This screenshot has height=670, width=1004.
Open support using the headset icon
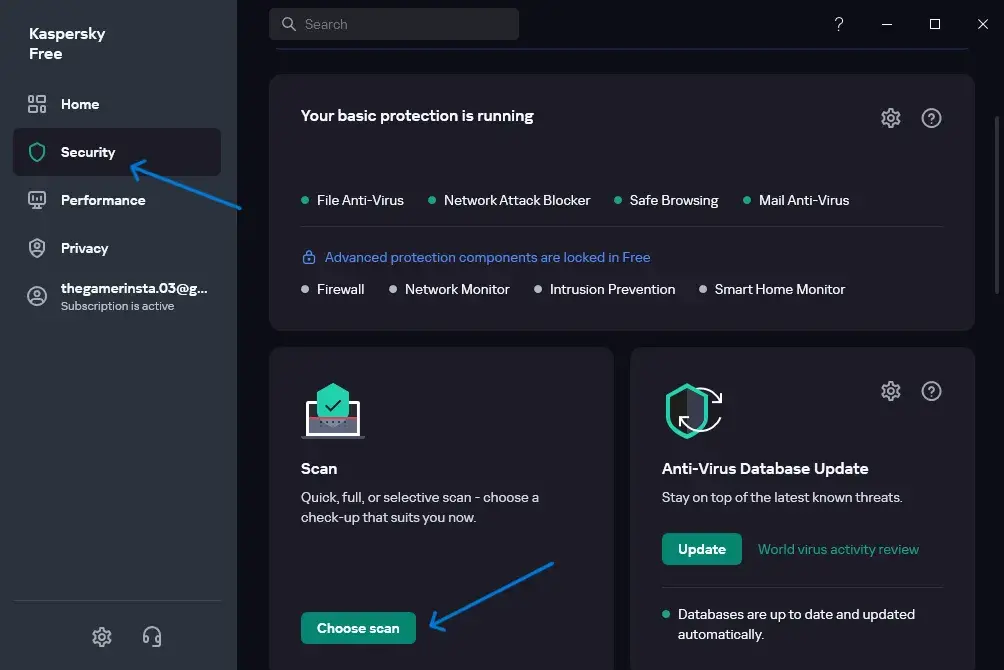[151, 637]
